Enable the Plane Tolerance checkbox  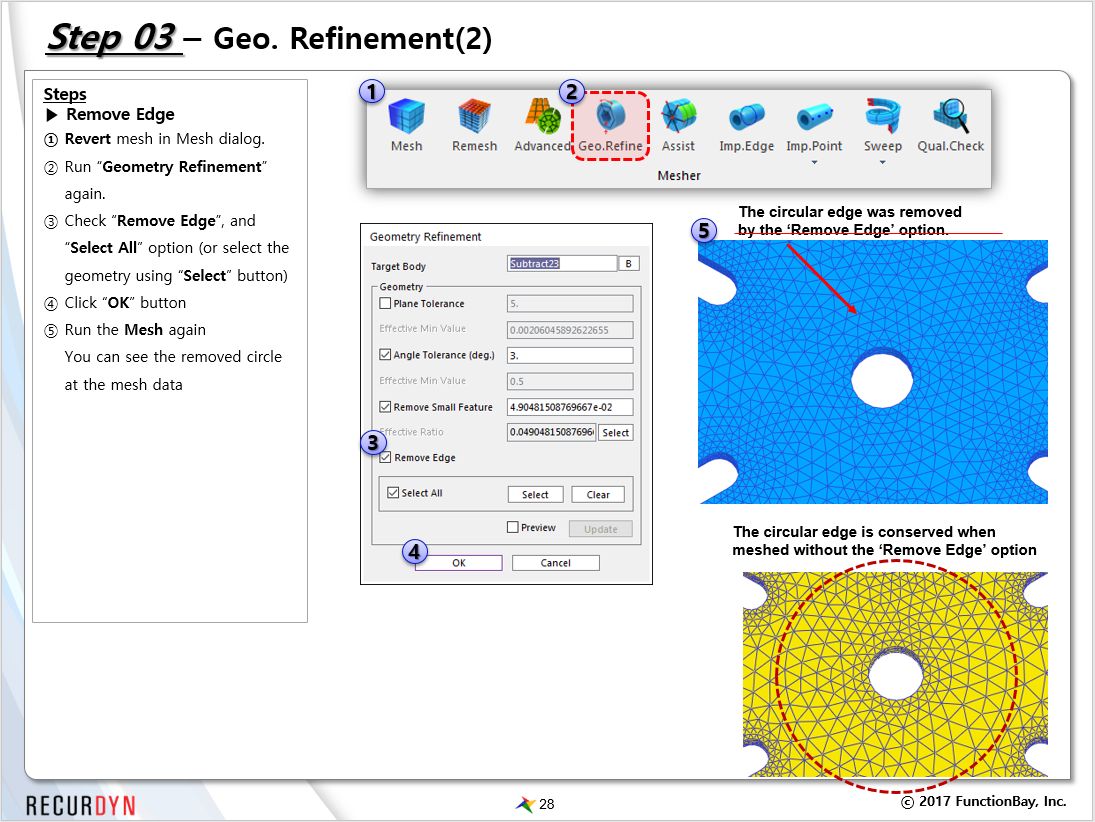click(x=386, y=303)
